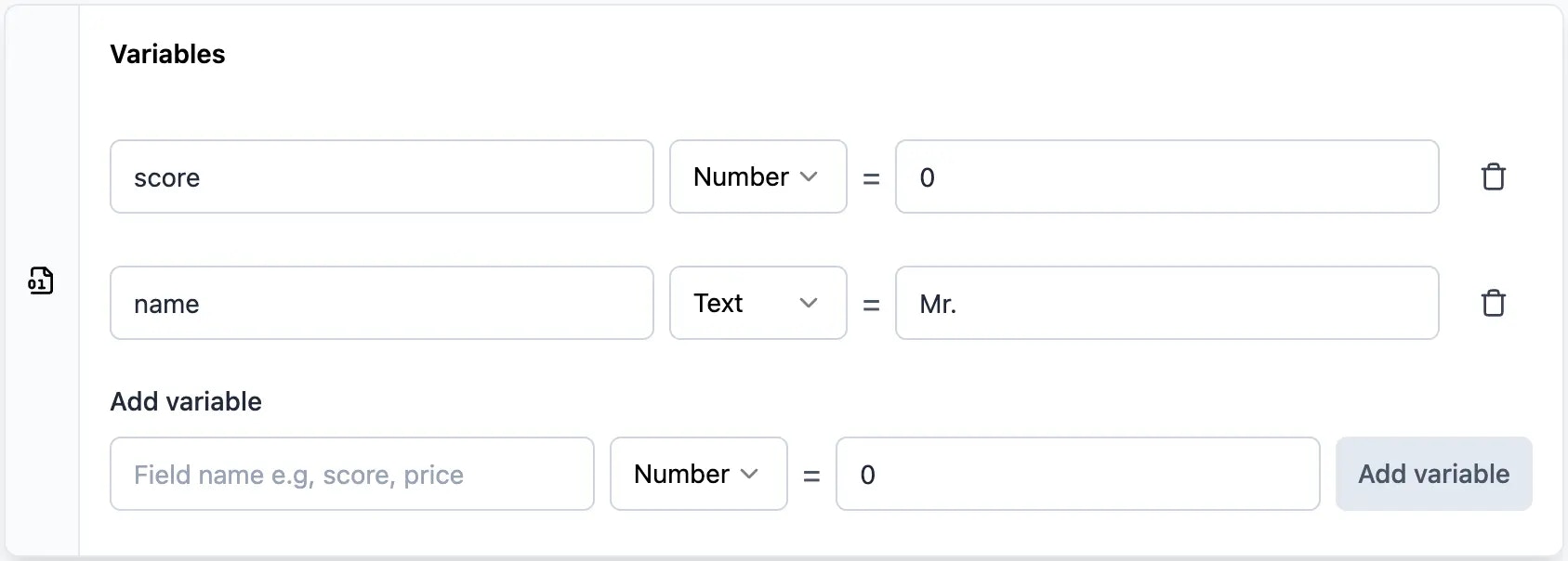Delete the name variable using its trash icon
Viewport: 1568px width, 561px height.
click(x=1494, y=303)
